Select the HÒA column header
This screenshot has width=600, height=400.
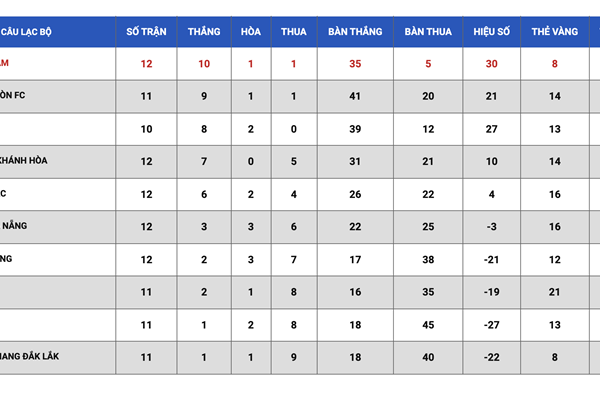click(x=251, y=31)
